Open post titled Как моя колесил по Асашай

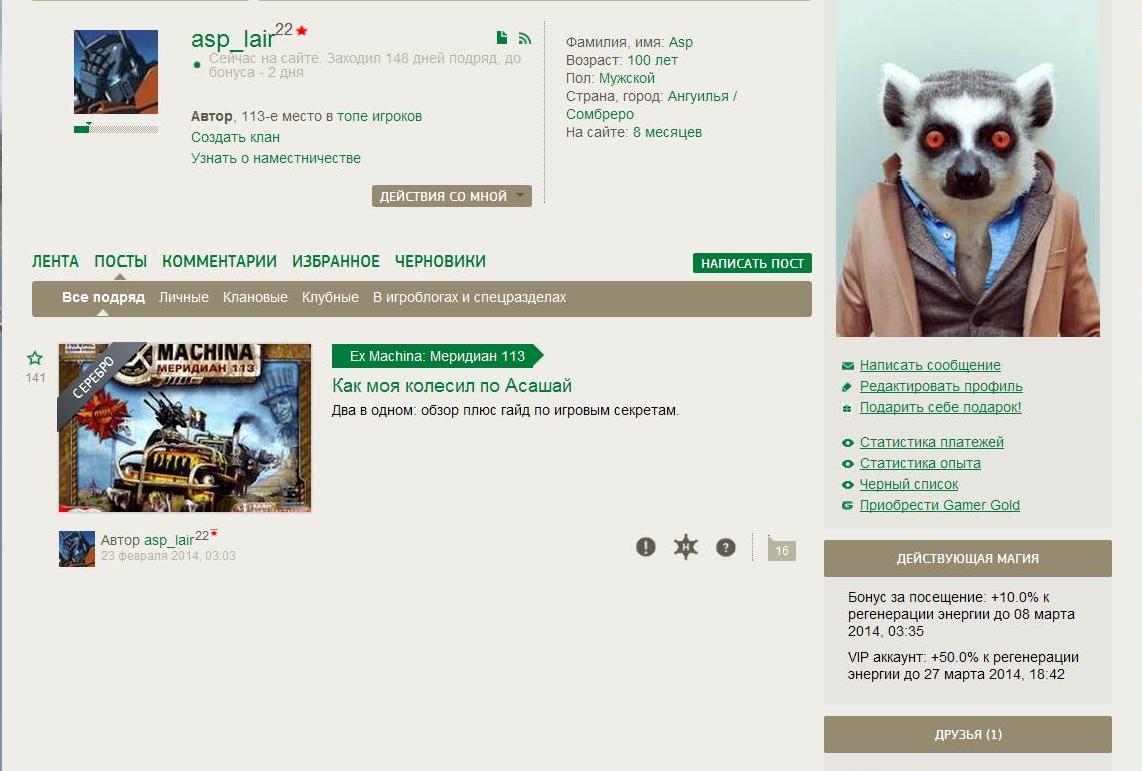point(452,385)
